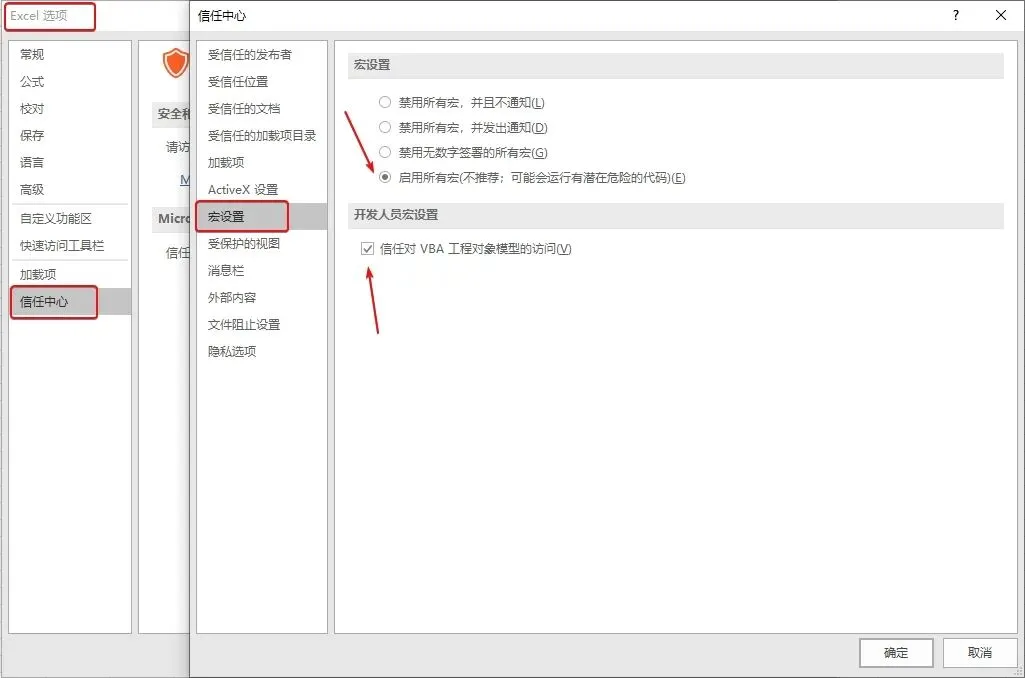The height and width of the screenshot is (678, 1025).
Task: Select 启用所有宏 radio option
Action: (x=385, y=177)
